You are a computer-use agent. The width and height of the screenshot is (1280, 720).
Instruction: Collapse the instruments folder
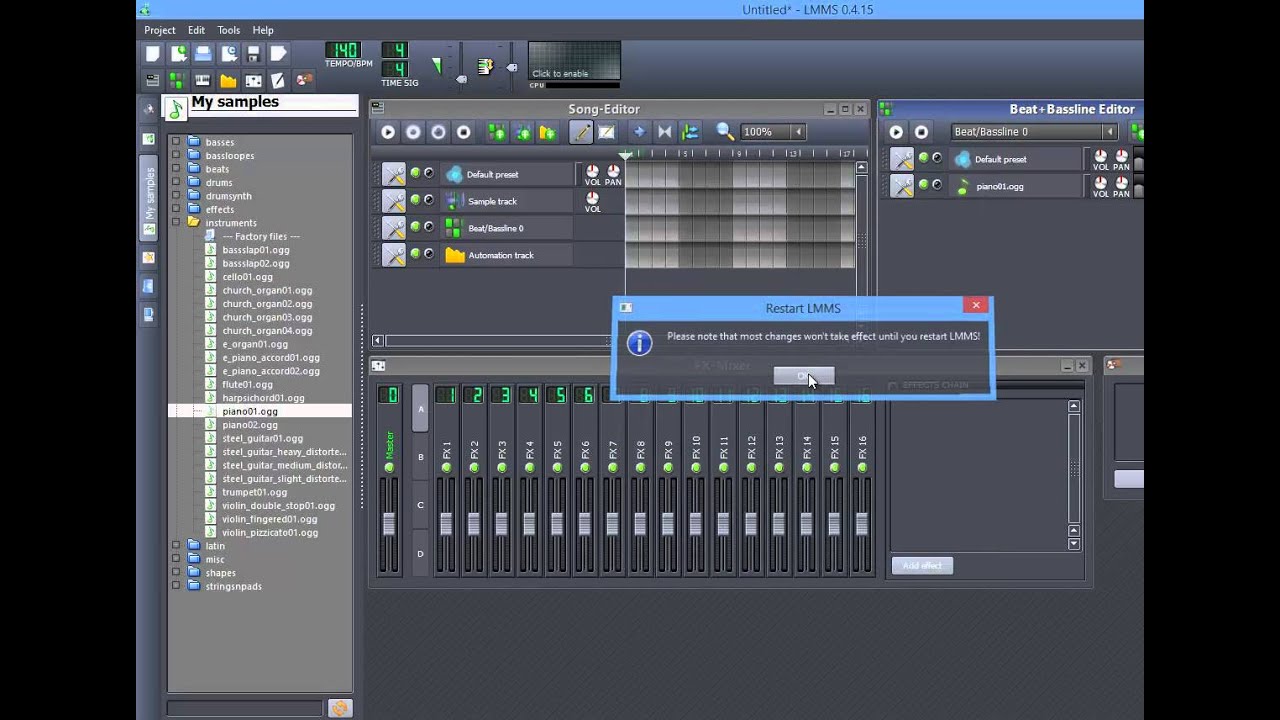(x=176, y=222)
